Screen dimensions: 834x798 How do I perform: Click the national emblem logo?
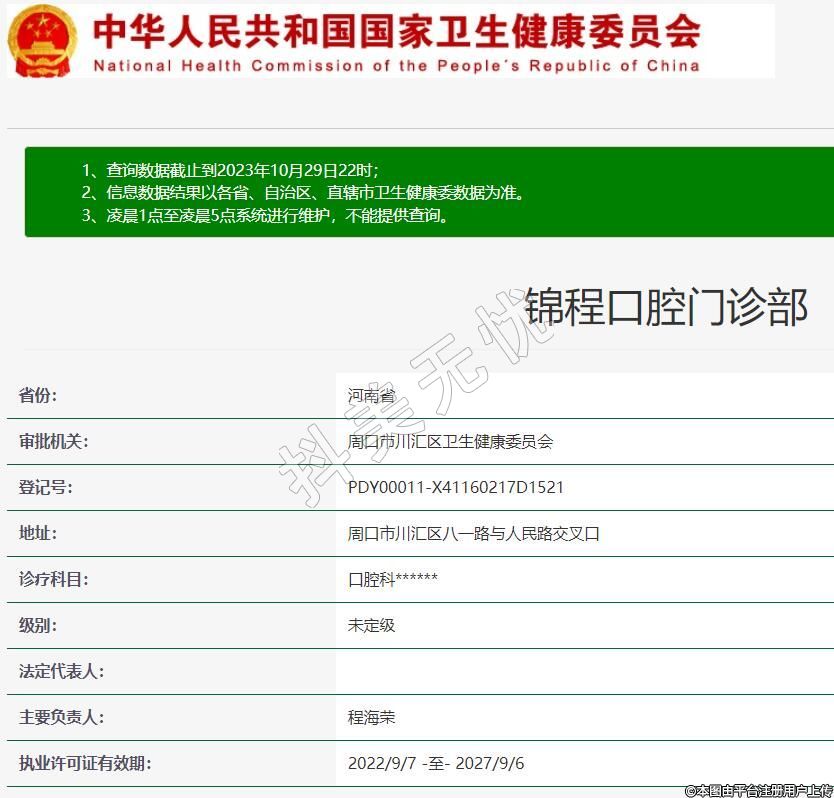(x=42, y=40)
